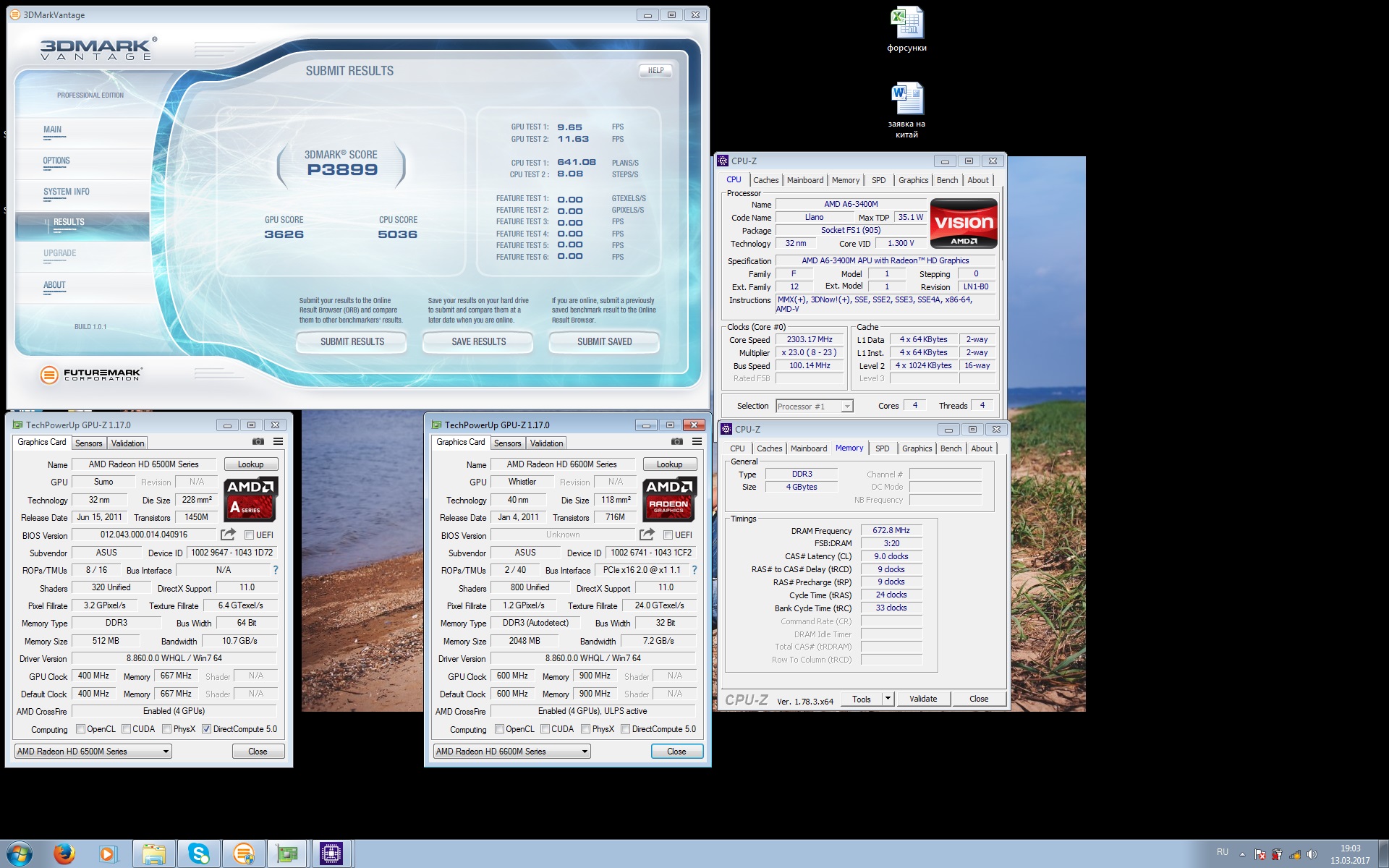Open Windows Explorer from the taskbar
The width and height of the screenshot is (1389, 868).
154,854
